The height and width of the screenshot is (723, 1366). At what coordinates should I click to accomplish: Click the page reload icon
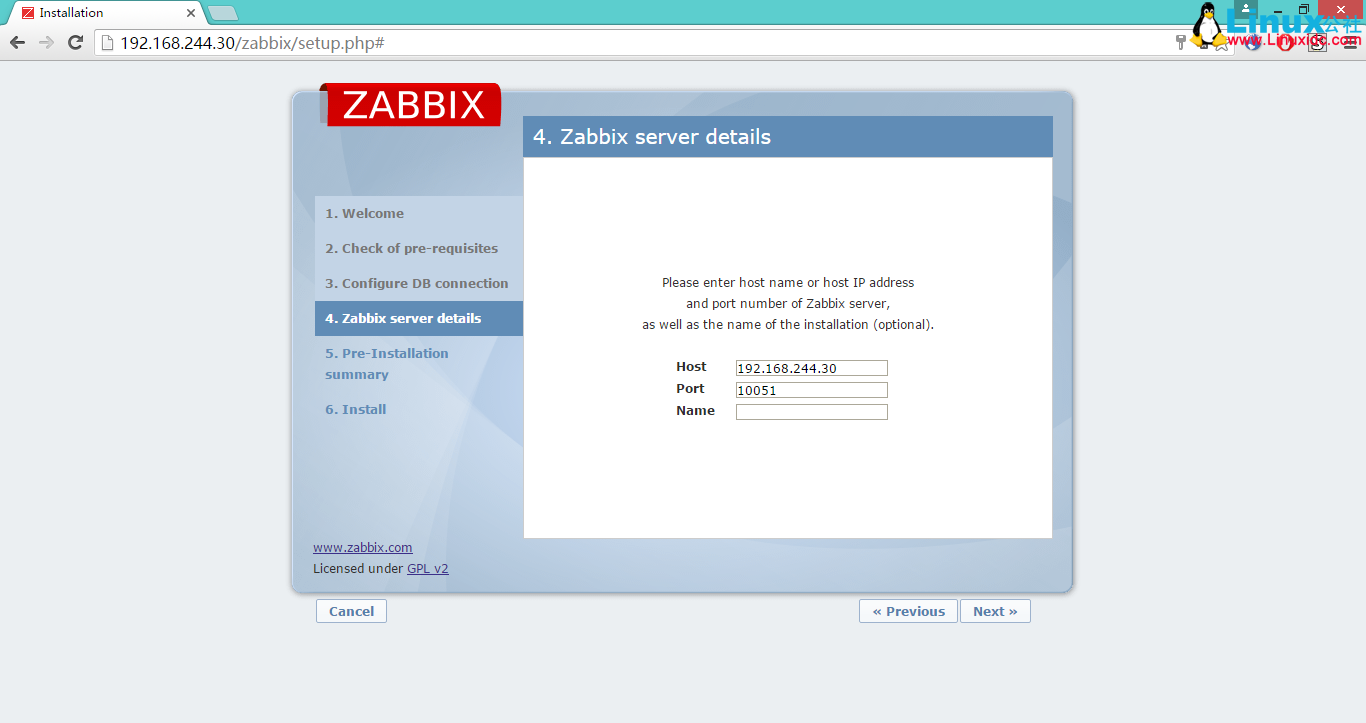[x=75, y=42]
